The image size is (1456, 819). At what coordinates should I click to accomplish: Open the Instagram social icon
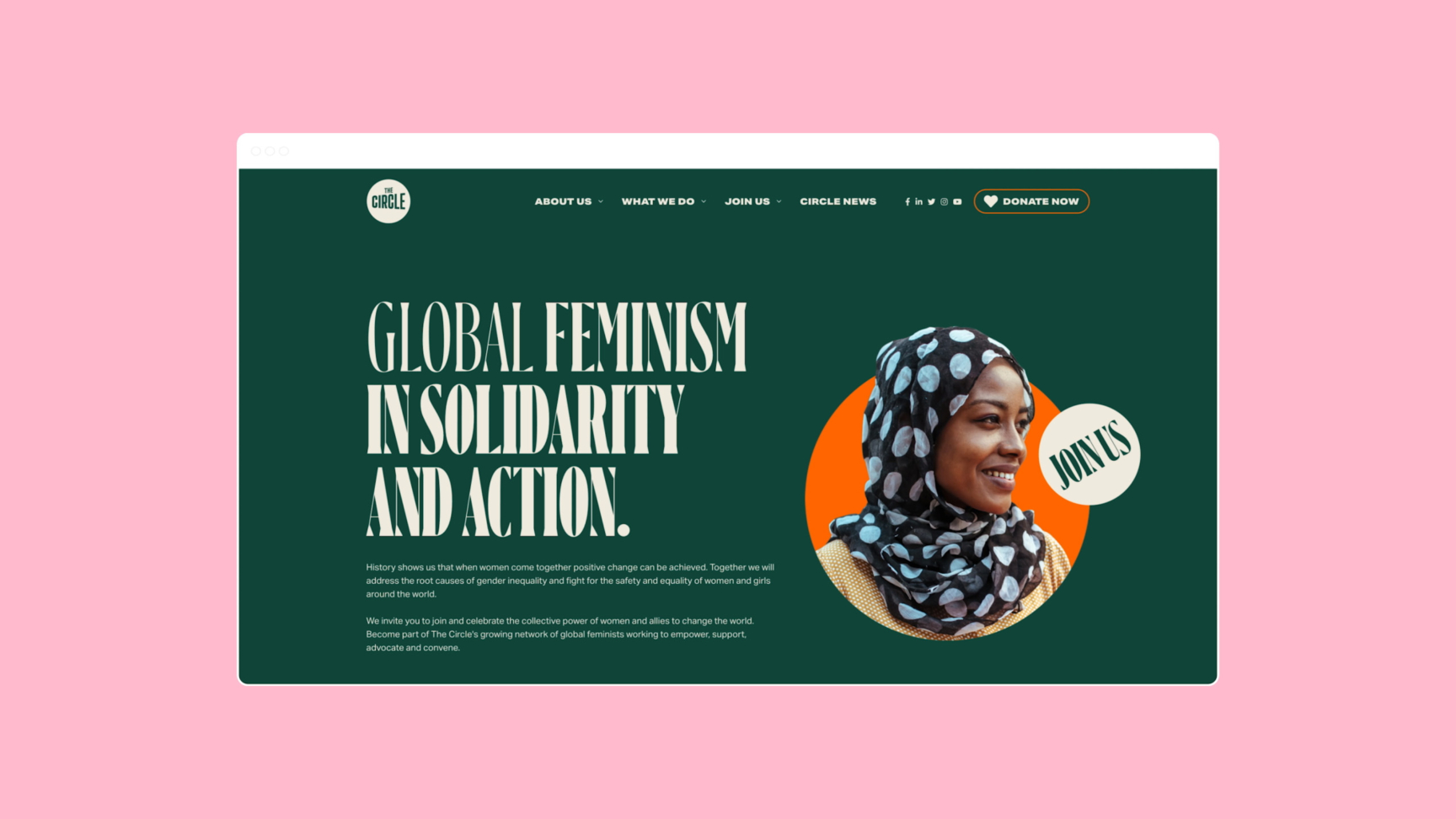click(x=945, y=202)
